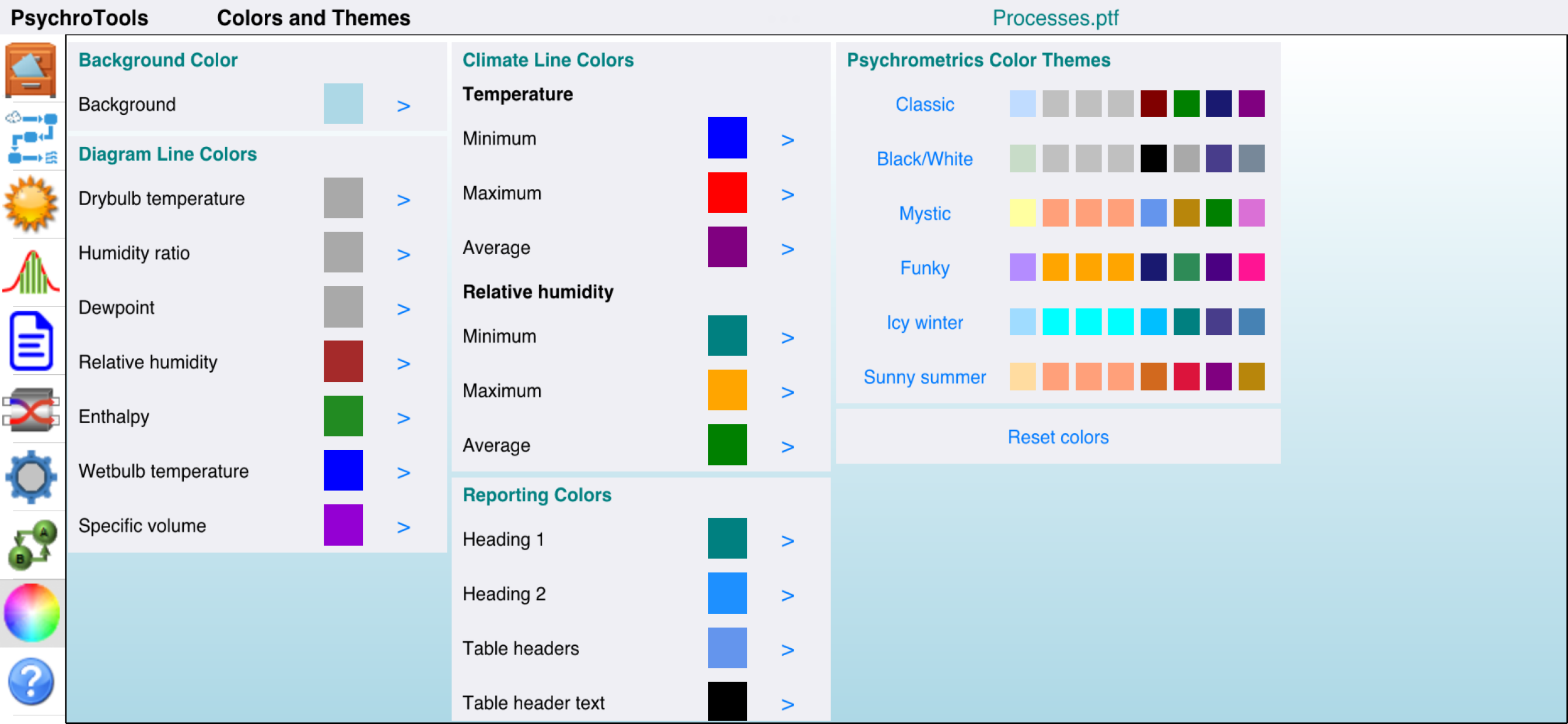The height and width of the screenshot is (724, 1568).
Task: Expand the Drybulb temperature color arrow
Action: coord(403,199)
